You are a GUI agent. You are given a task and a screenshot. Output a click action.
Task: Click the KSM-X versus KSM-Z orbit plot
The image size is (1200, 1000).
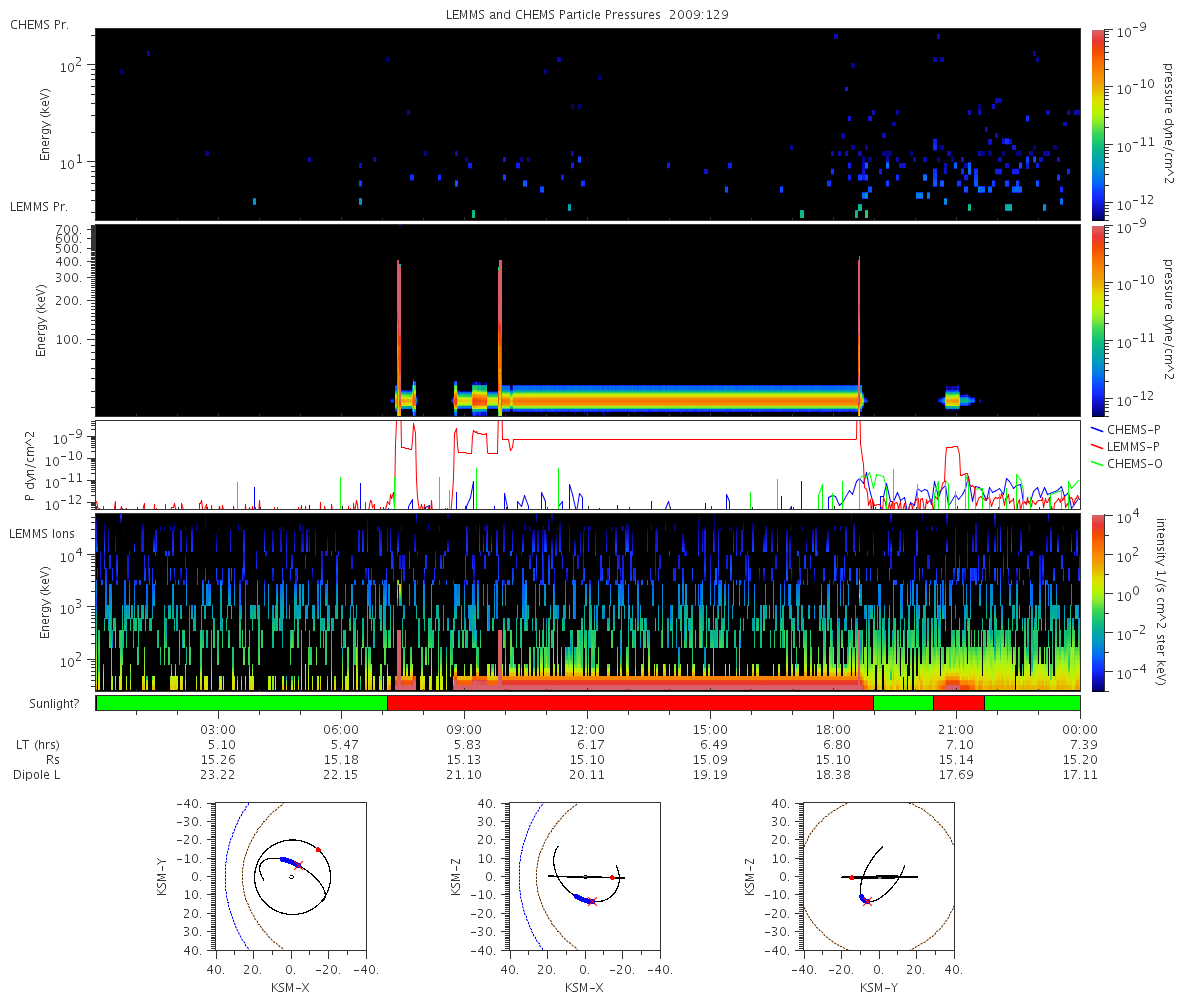pyautogui.click(x=585, y=877)
